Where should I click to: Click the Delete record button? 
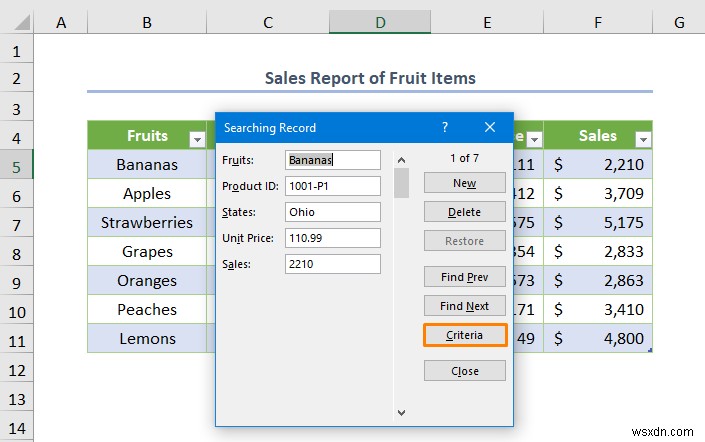465,212
